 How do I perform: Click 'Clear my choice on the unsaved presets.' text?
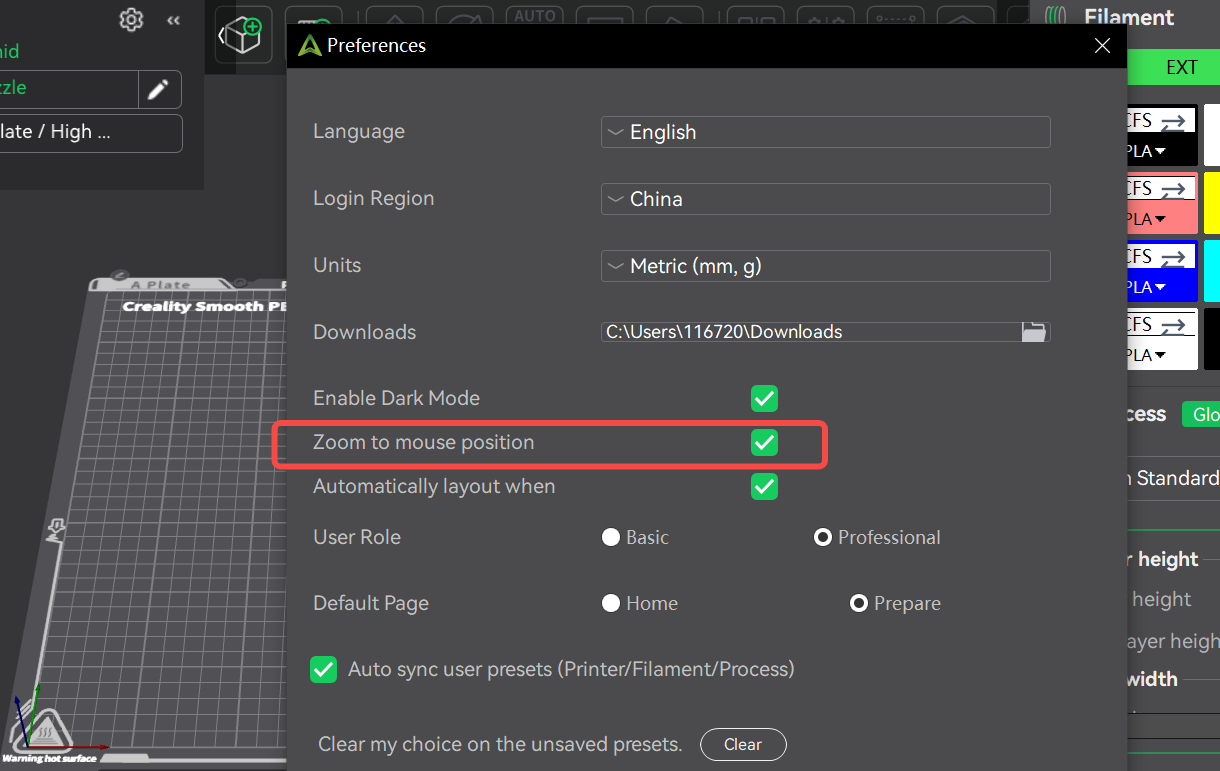point(500,744)
